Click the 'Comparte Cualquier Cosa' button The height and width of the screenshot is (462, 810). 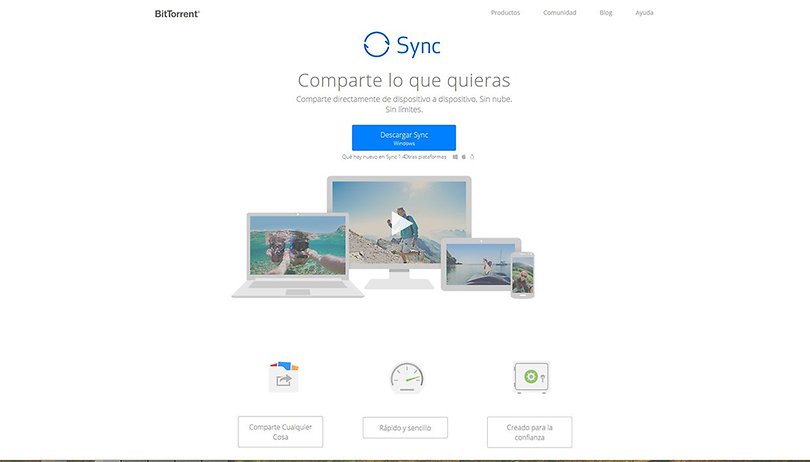281,432
